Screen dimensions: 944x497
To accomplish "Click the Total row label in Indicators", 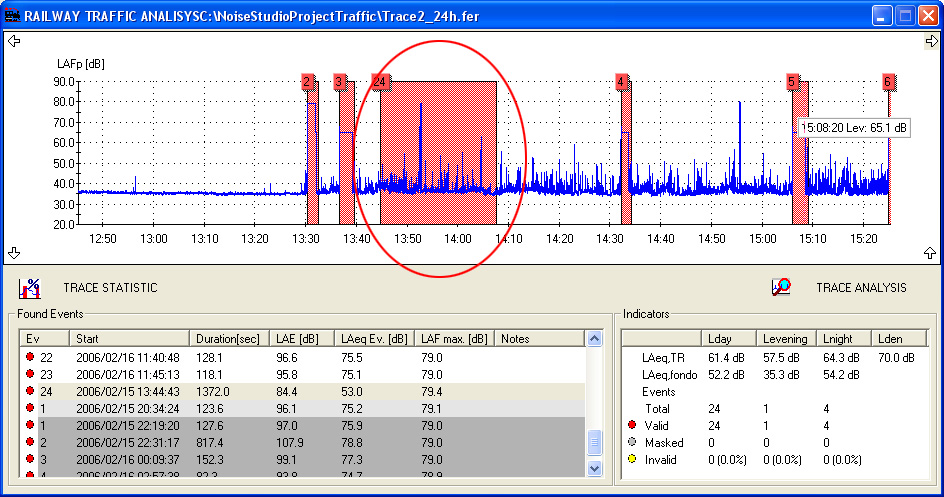I will tap(657, 409).
